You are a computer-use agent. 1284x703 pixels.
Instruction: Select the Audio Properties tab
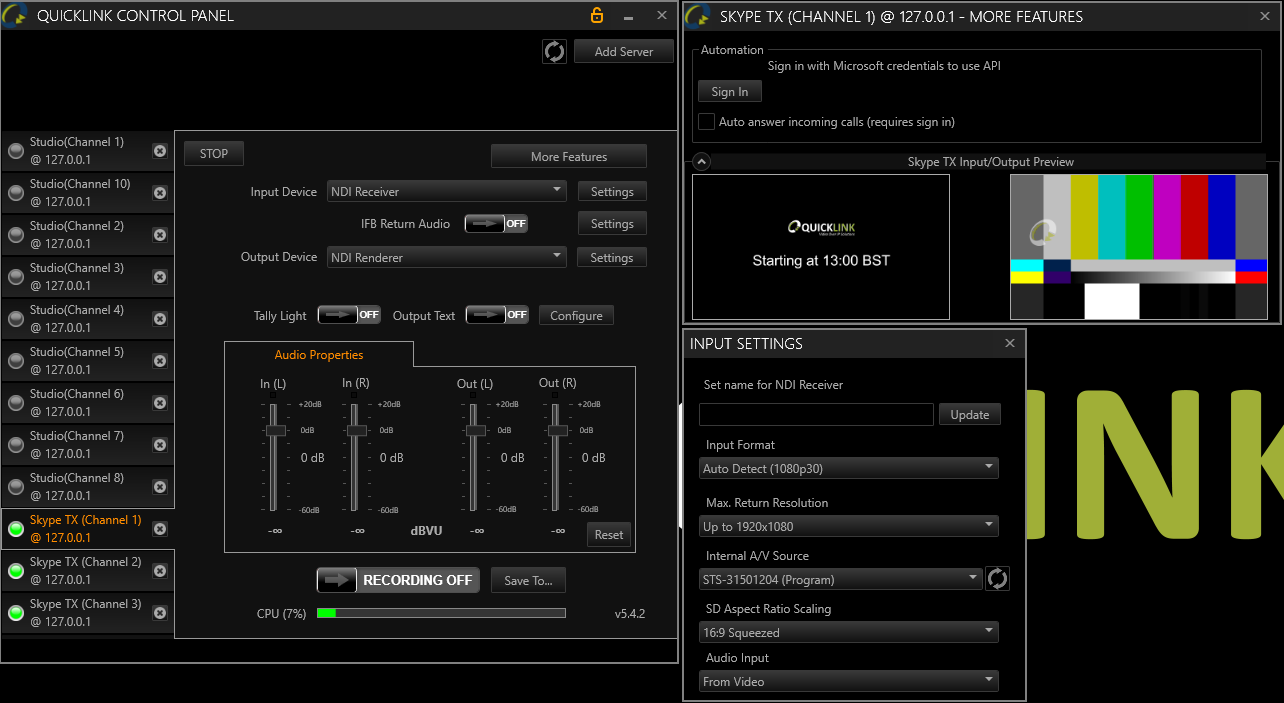pos(319,355)
